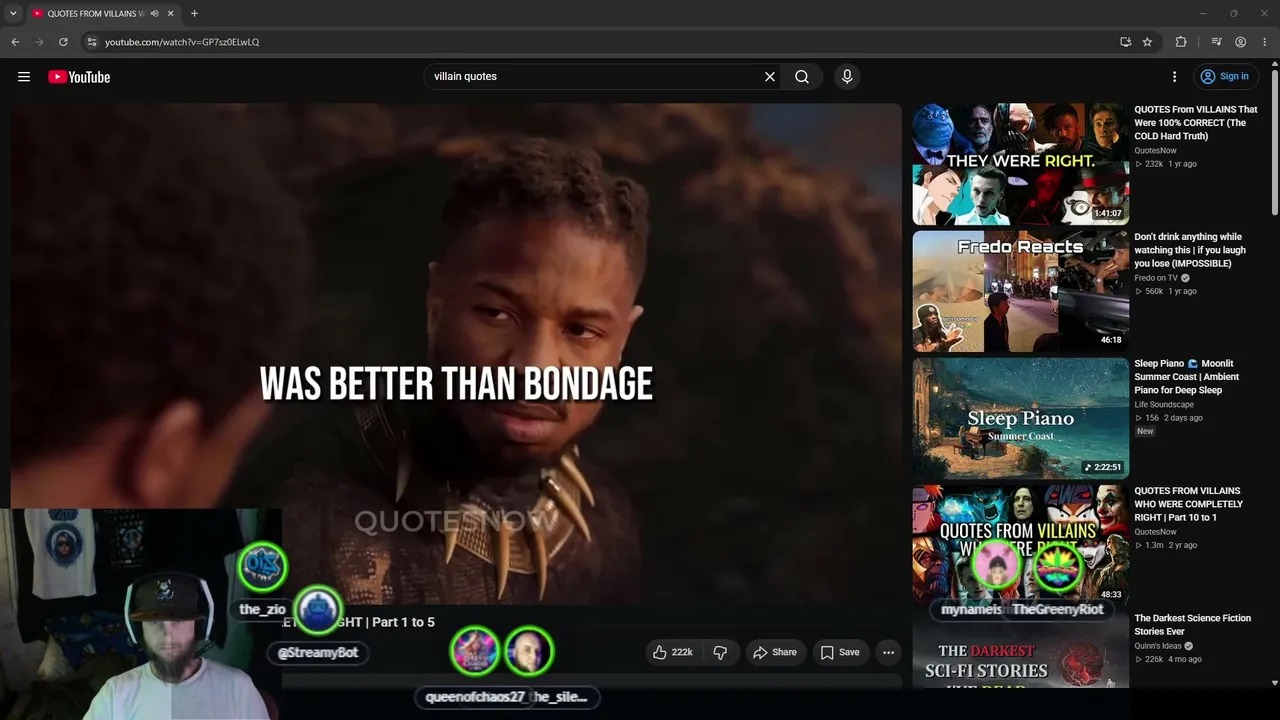Image resolution: width=1280 pixels, height=720 pixels.
Task: Click the page's vertical scrollbar thumb
Action: 1275,140
